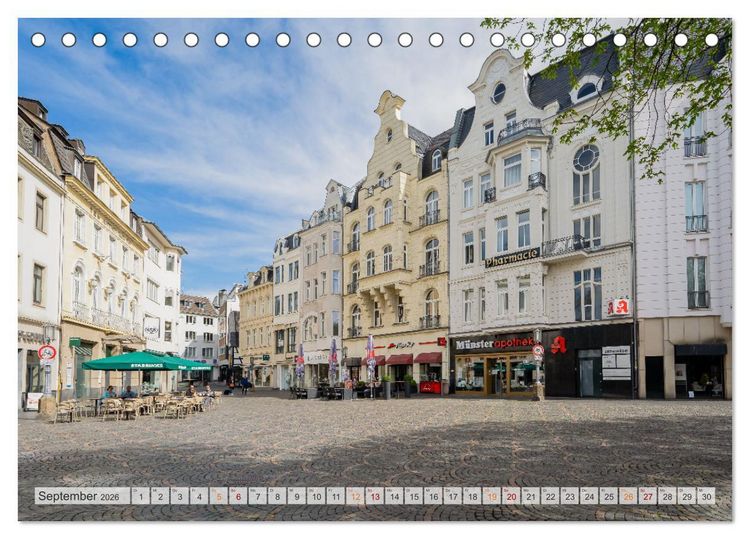Select day 2 in the calendar strip
Screen dimensions: 750x539
tap(160, 496)
